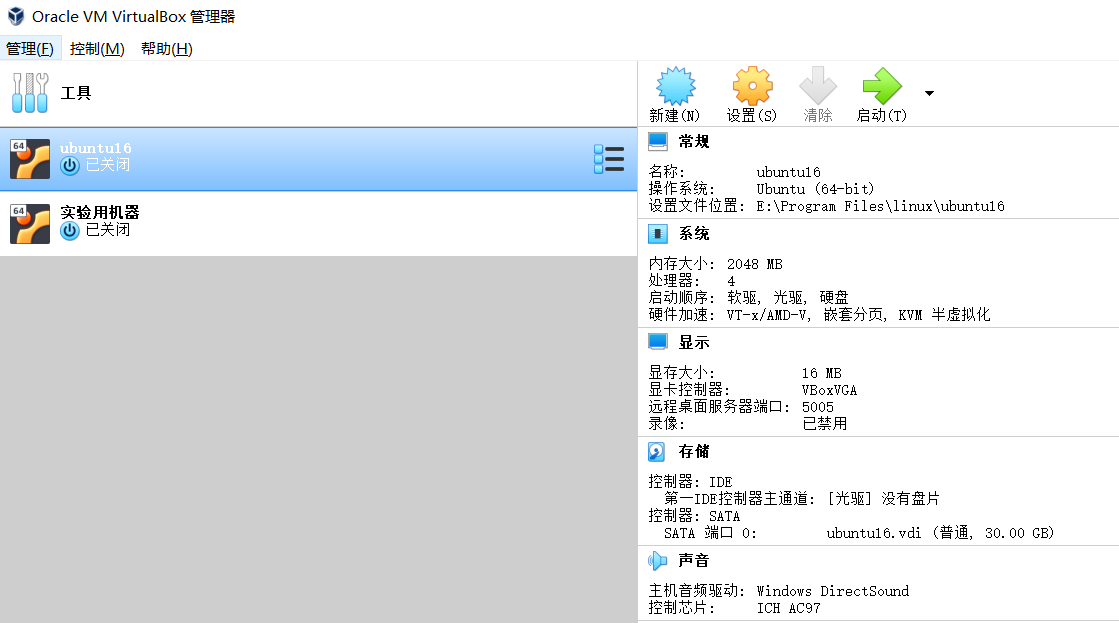
Task: Click the ICH AC97 controller value
Action: 789,608
